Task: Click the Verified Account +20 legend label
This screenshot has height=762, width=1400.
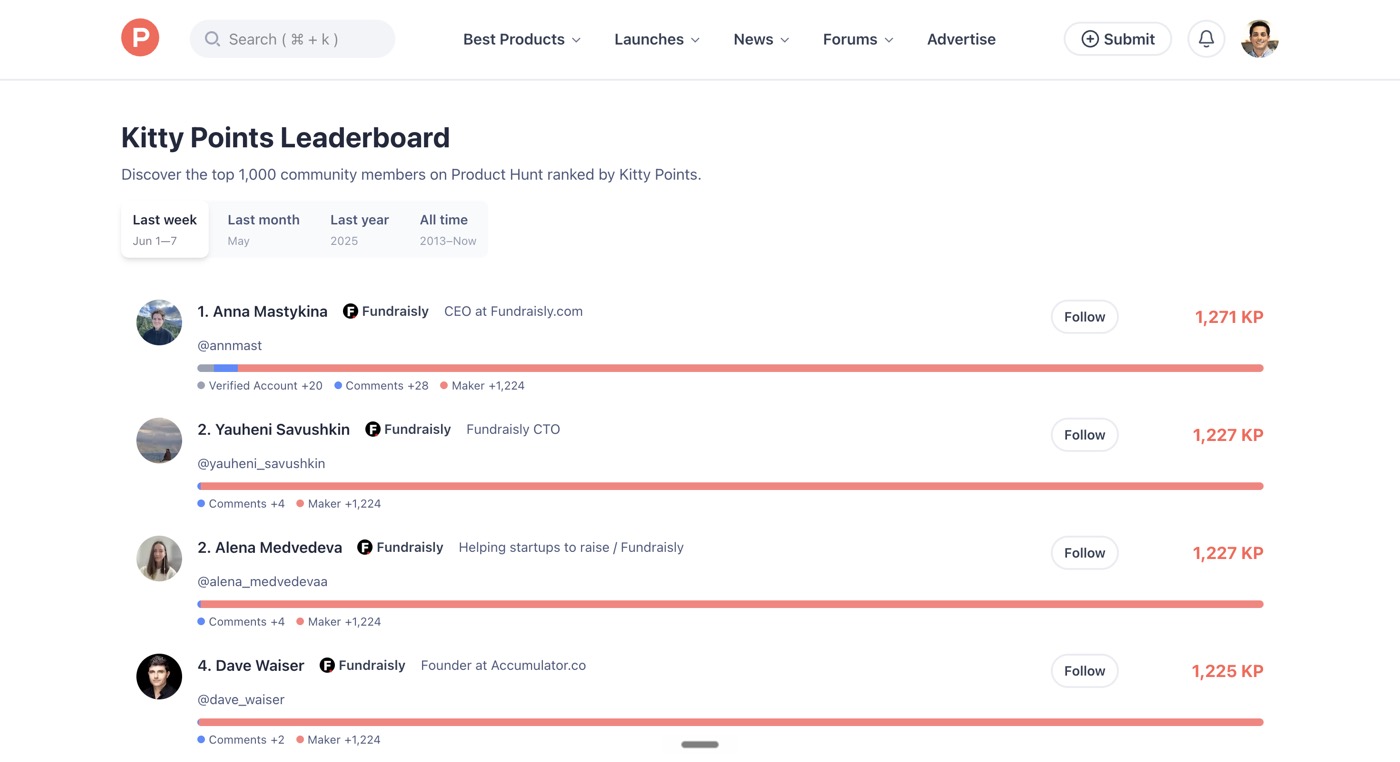Action: (260, 385)
